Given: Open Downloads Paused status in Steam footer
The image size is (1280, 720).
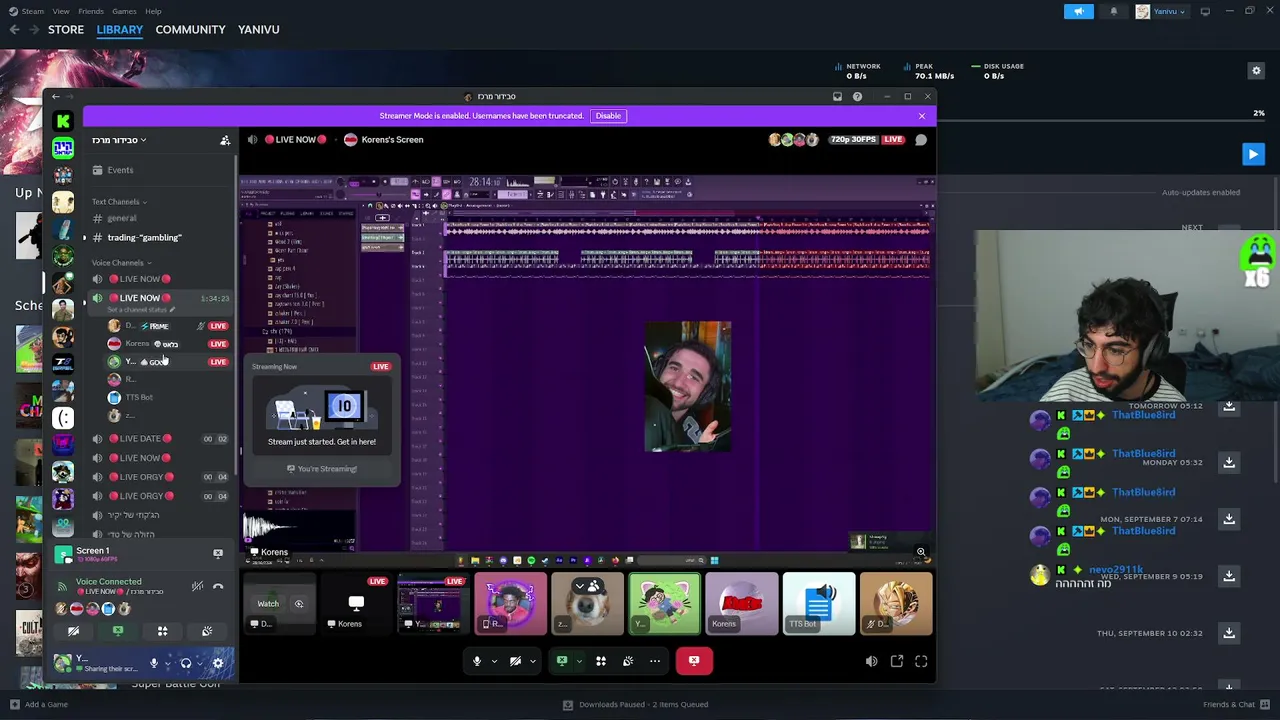Looking at the screenshot, I should [636, 705].
